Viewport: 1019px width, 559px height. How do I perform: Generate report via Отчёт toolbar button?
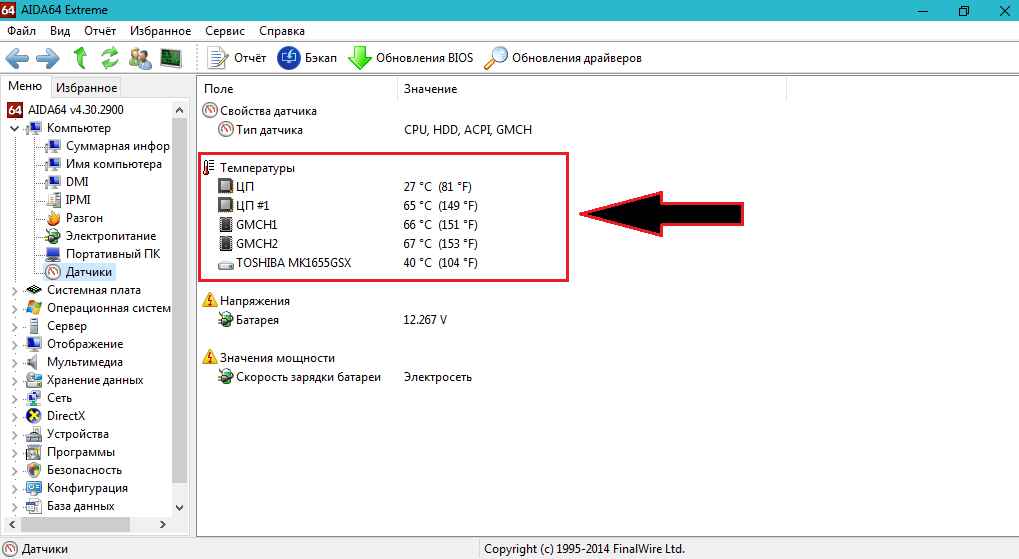[x=237, y=58]
